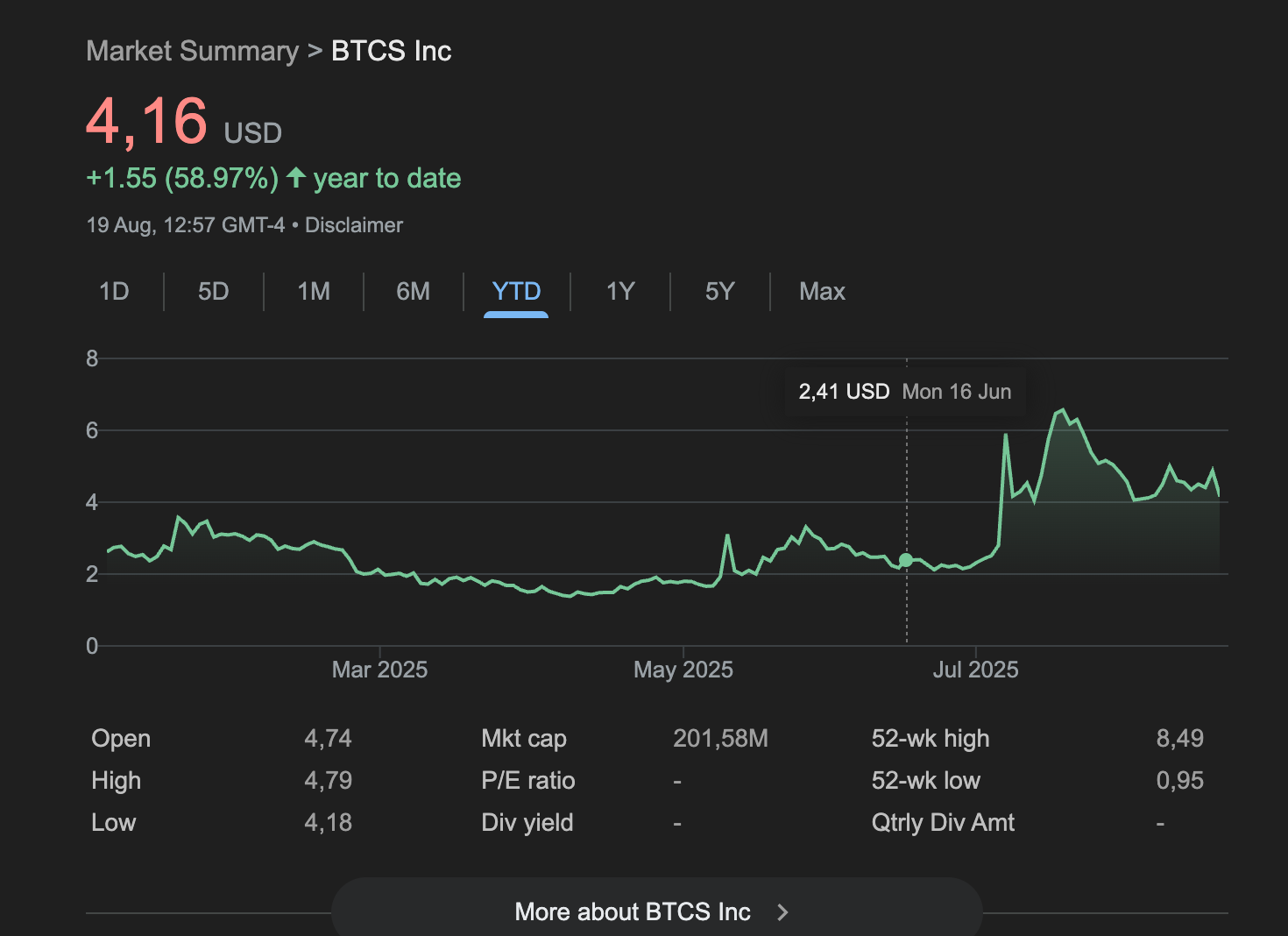Open the 6M range tab

point(413,292)
